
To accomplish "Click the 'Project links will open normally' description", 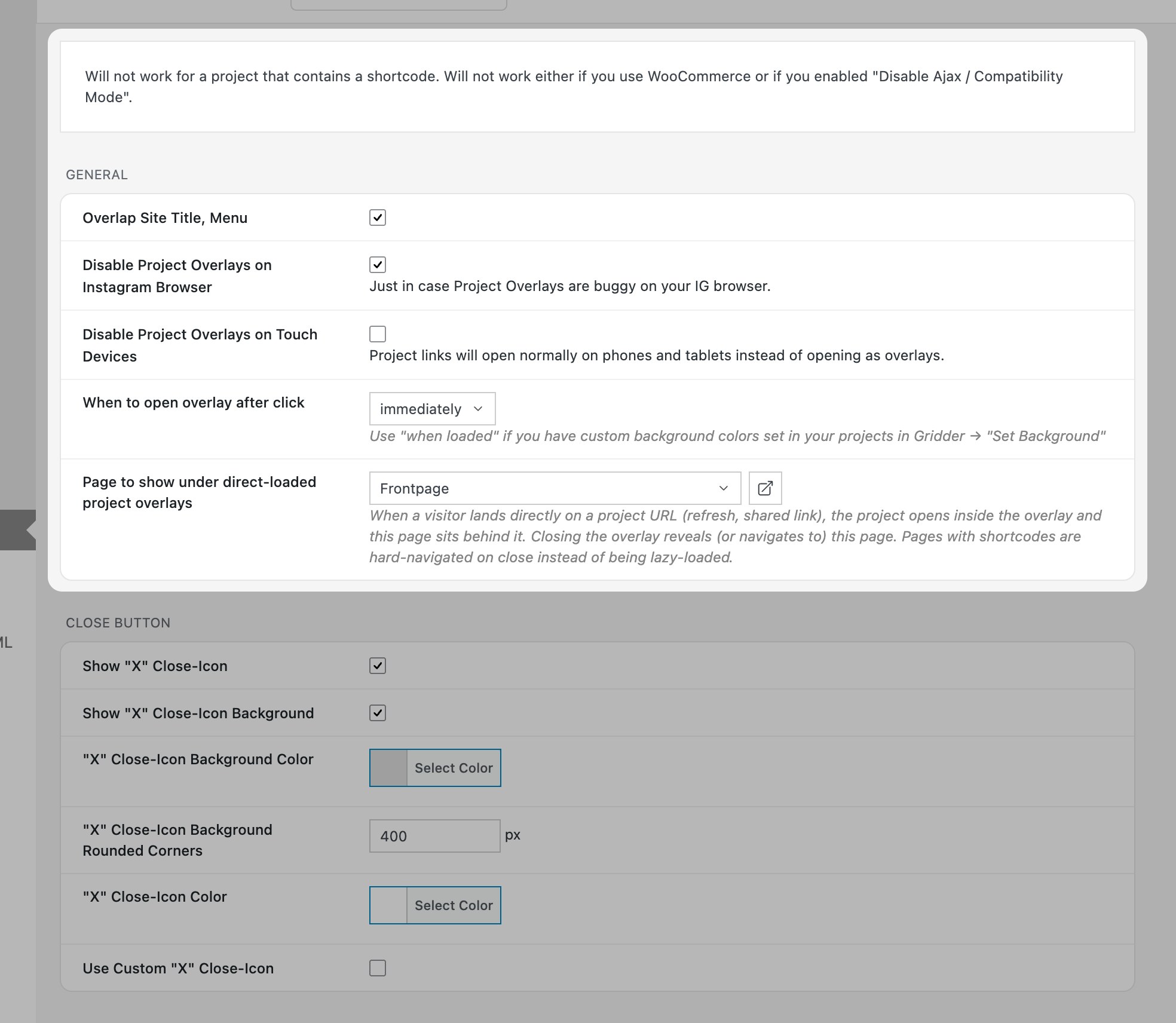I will tap(657, 356).
